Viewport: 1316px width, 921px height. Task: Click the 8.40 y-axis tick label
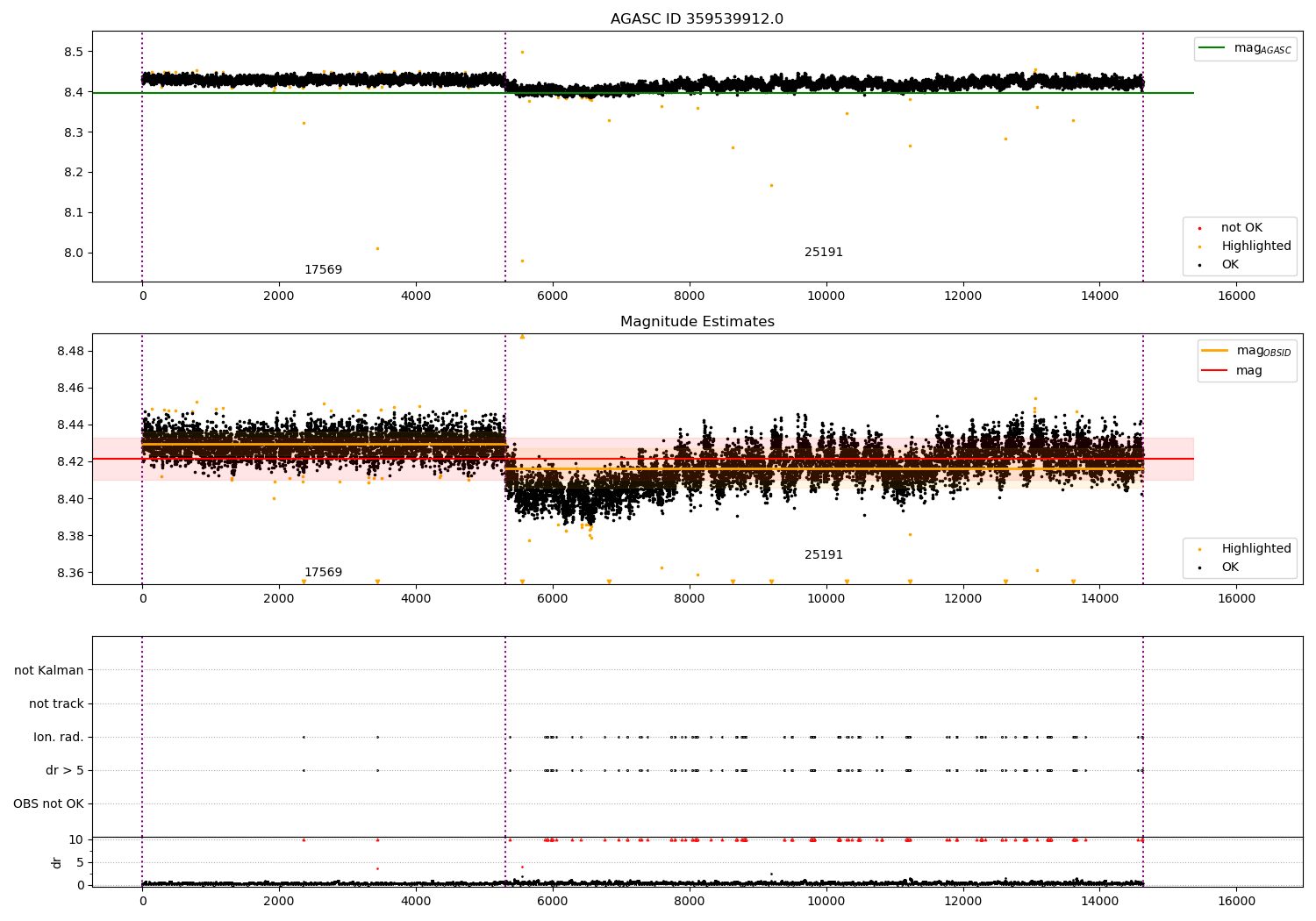(70, 499)
